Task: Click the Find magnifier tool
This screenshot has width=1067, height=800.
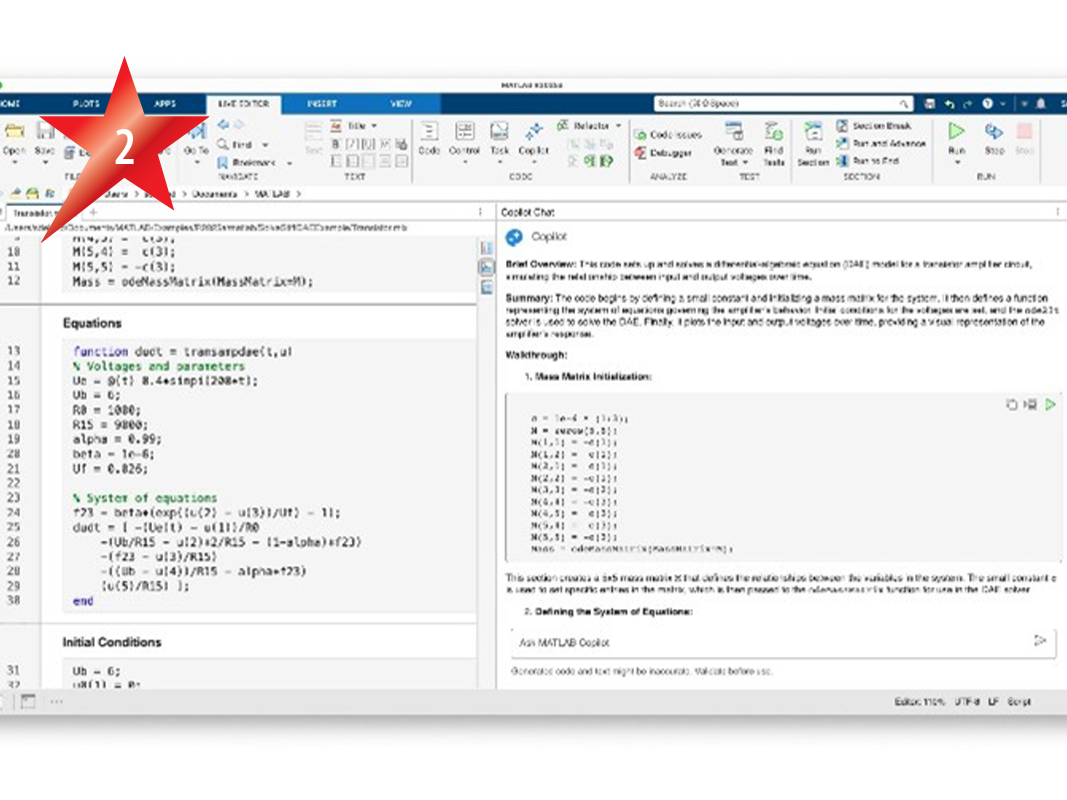Action: click(x=235, y=144)
